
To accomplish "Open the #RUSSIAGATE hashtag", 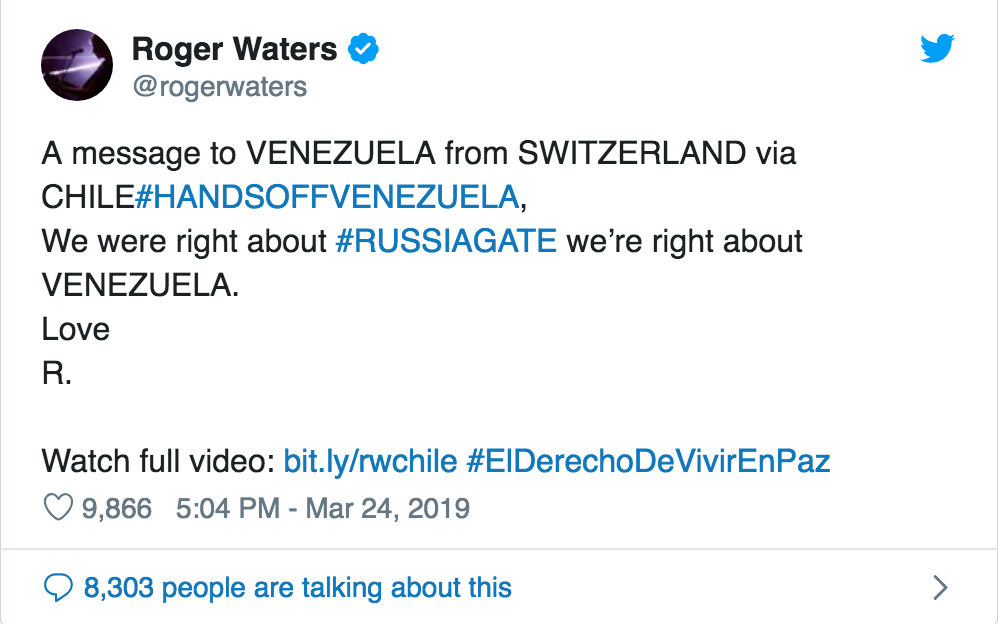I will coord(446,241).
